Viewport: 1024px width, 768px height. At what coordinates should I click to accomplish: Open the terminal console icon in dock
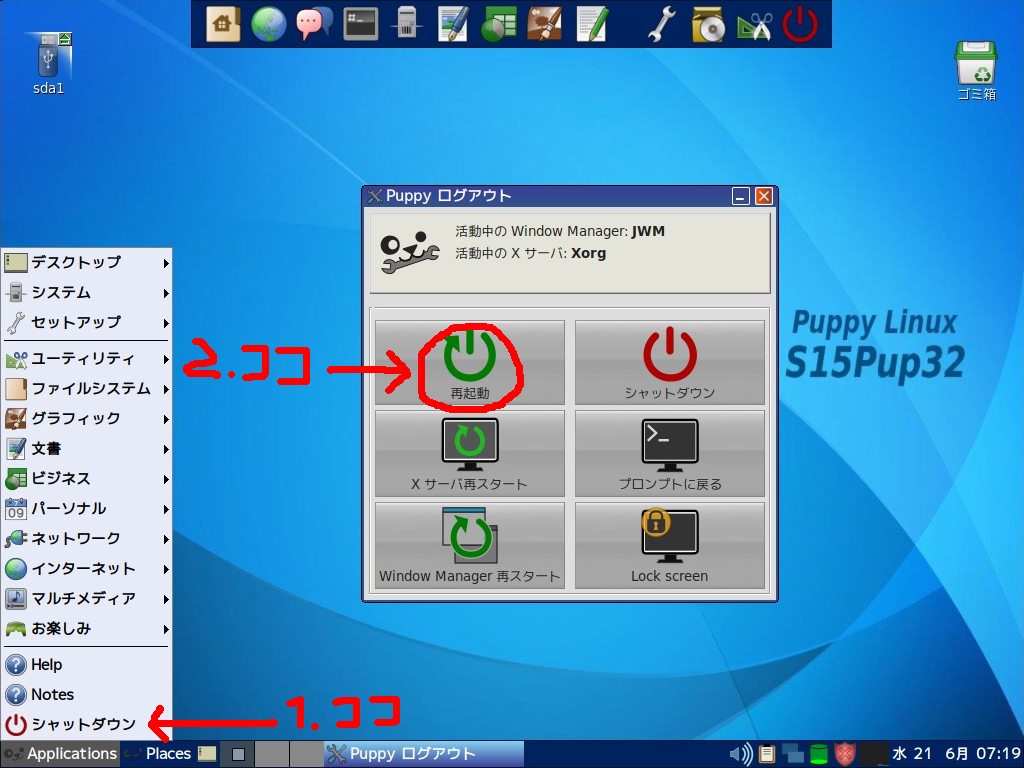360,24
